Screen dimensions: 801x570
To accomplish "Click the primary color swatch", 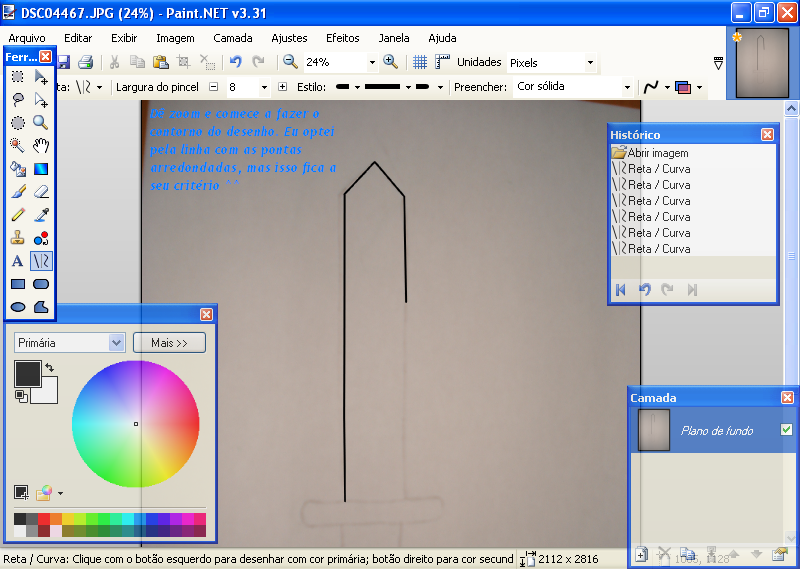I will pyautogui.click(x=27, y=374).
